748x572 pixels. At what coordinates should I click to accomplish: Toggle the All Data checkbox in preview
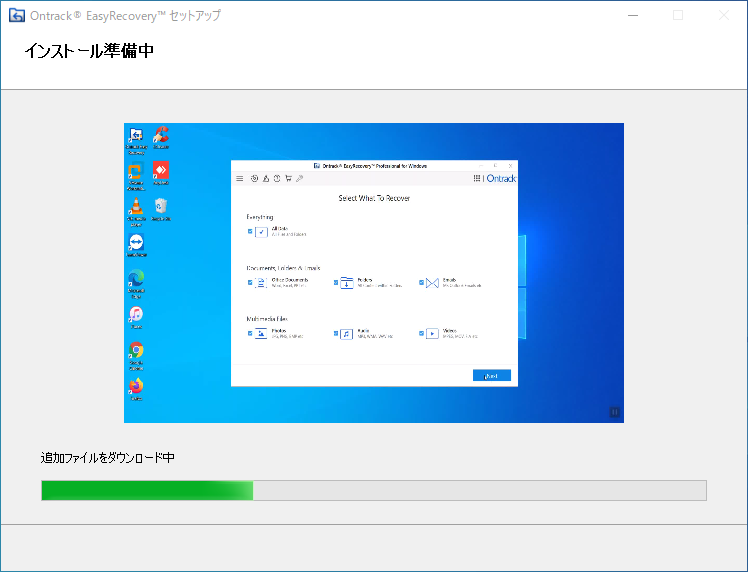pyautogui.click(x=250, y=231)
